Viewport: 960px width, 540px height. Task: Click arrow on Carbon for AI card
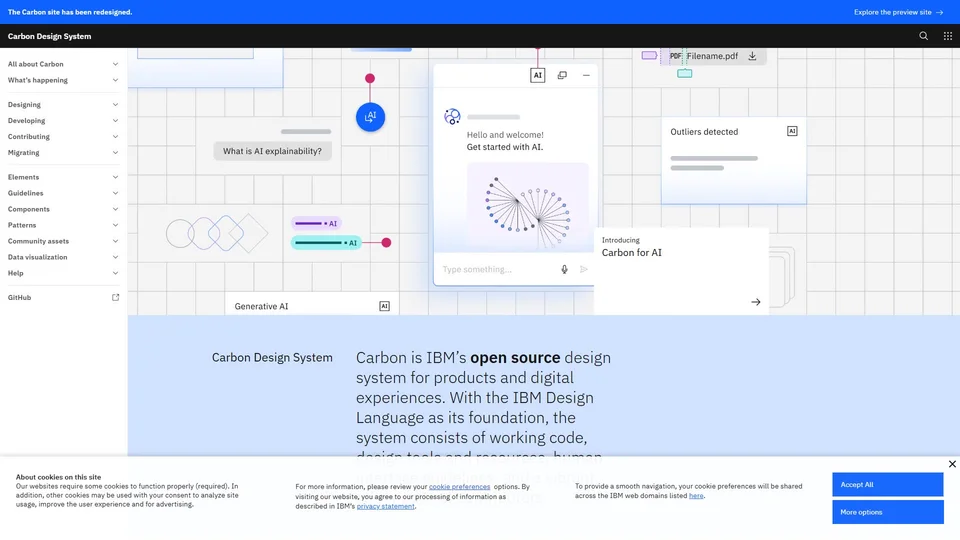pos(756,302)
